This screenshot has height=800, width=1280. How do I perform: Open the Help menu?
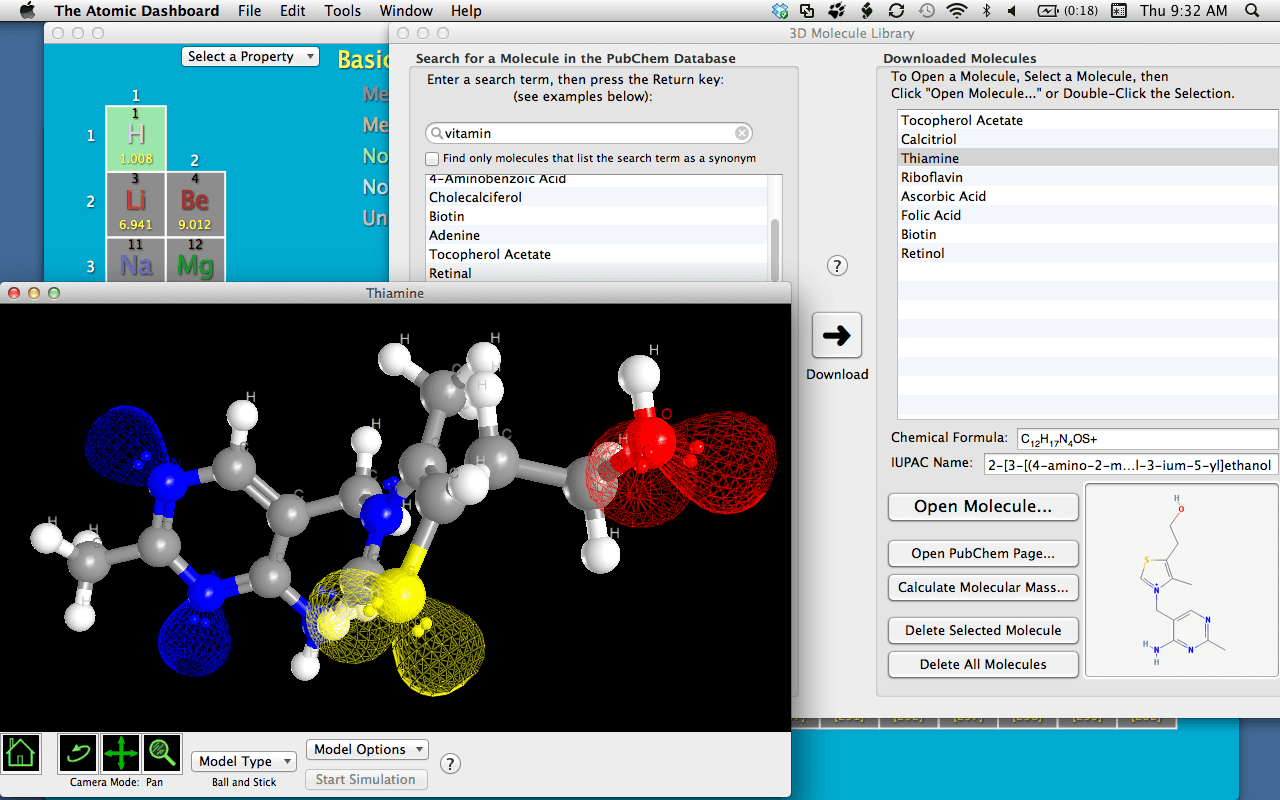click(466, 11)
